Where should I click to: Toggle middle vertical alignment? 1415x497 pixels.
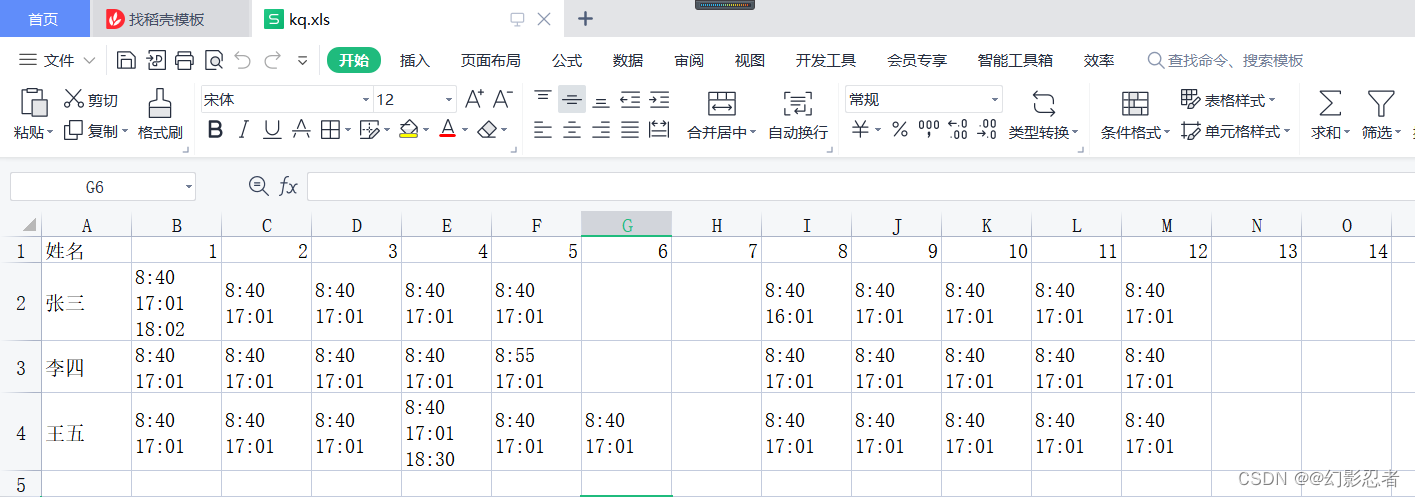(572, 99)
